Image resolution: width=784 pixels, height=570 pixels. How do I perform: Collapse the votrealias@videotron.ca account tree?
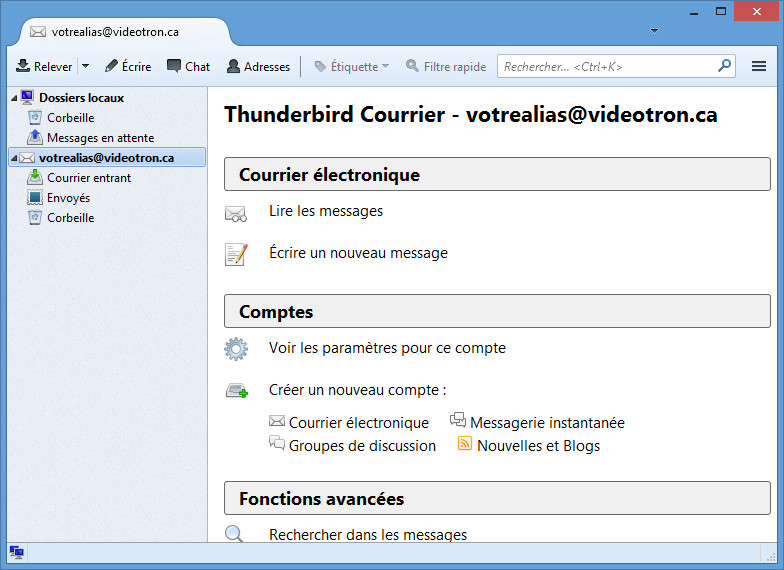pos(14,158)
